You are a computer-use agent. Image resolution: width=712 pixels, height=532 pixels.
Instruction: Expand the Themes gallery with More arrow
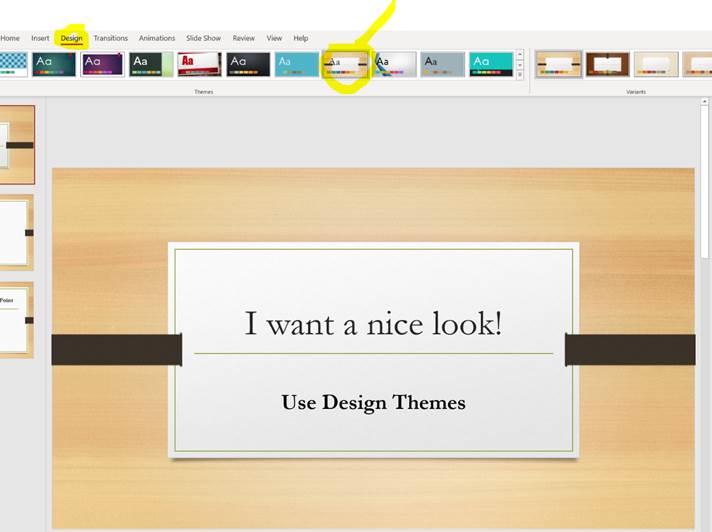point(520,75)
